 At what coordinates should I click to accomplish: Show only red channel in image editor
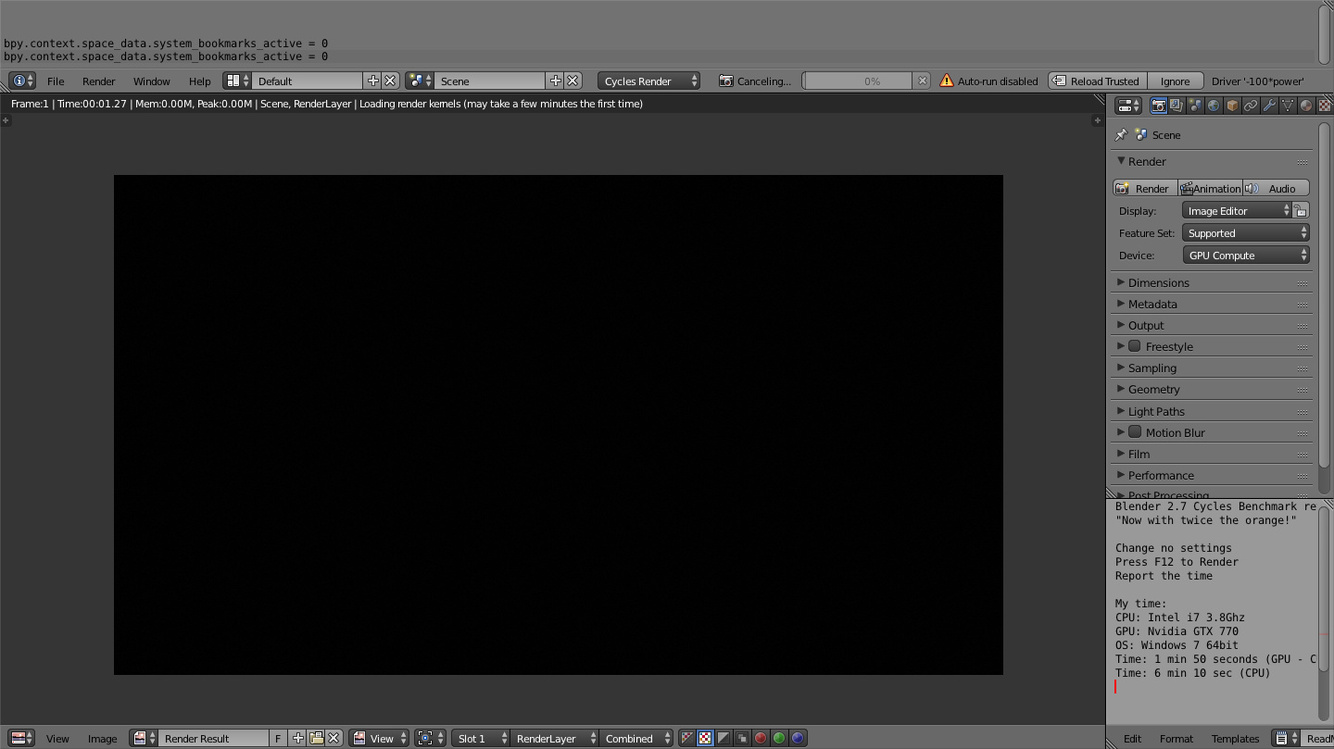point(760,738)
